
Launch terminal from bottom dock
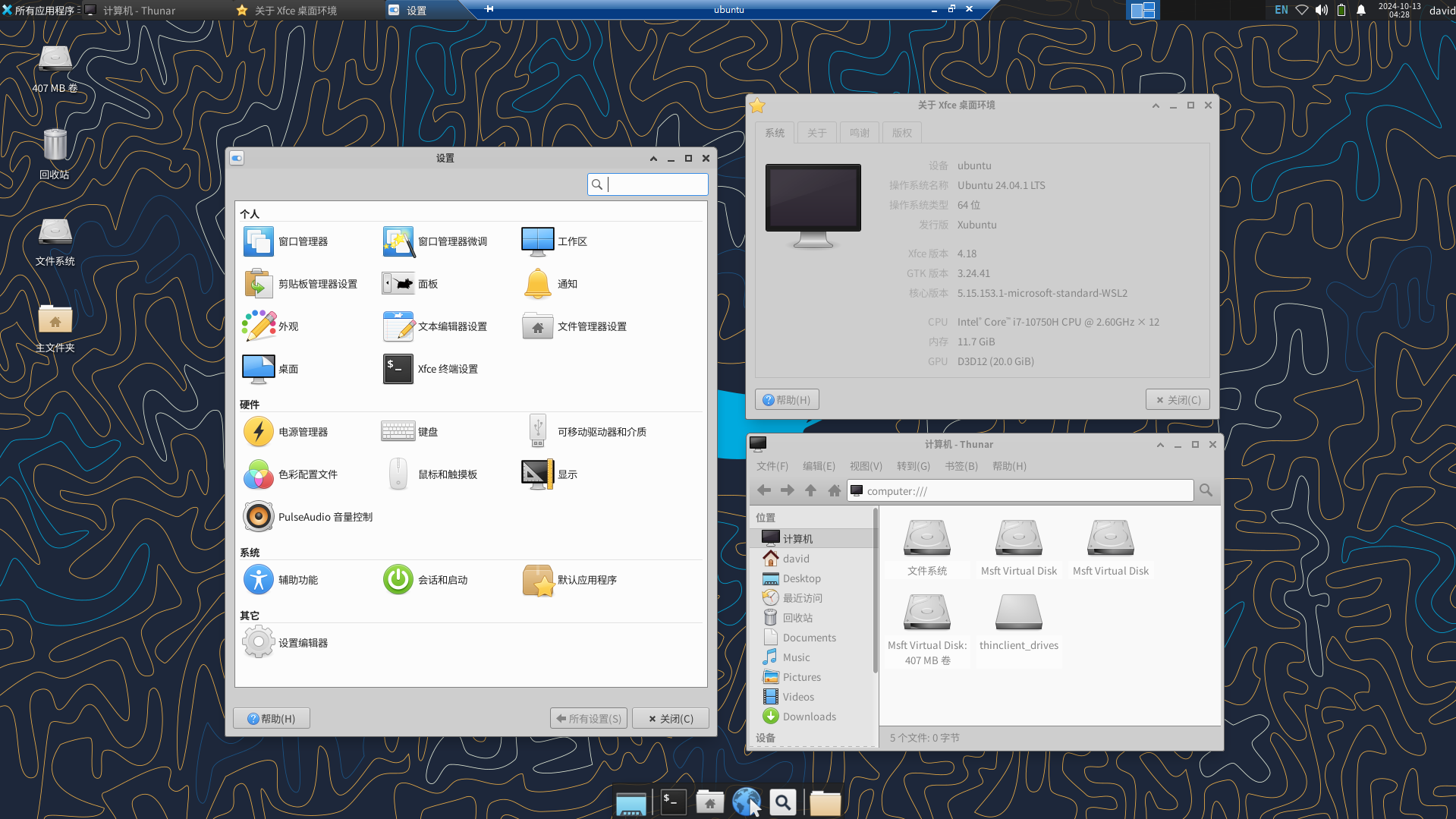[x=672, y=802]
